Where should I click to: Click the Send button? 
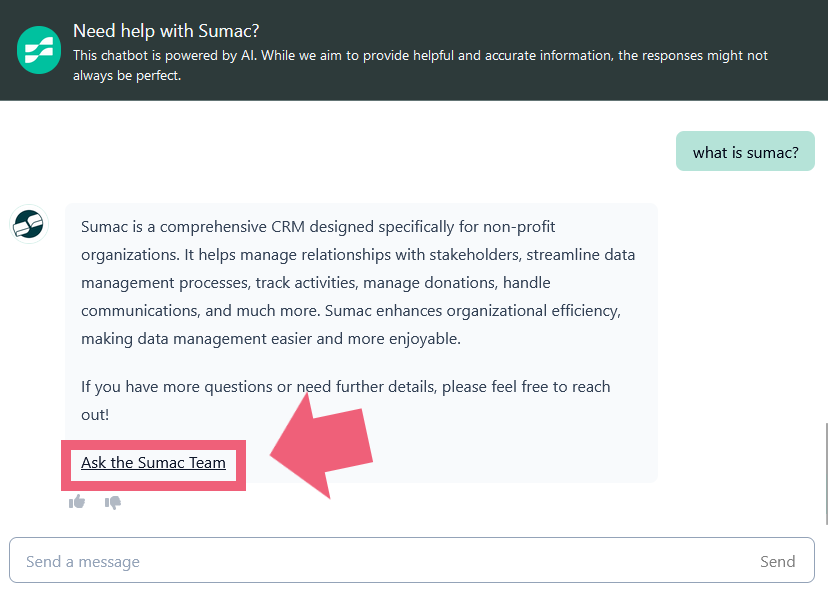pyautogui.click(x=777, y=561)
